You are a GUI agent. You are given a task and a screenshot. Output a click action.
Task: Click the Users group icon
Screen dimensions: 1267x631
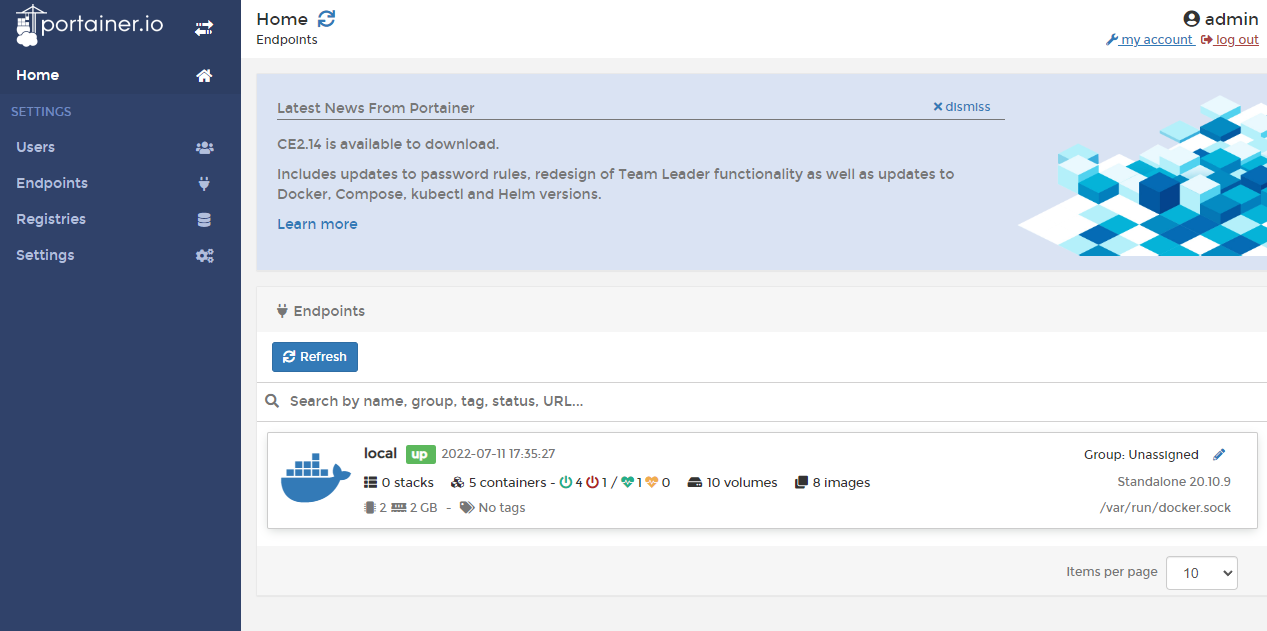[x=204, y=148]
